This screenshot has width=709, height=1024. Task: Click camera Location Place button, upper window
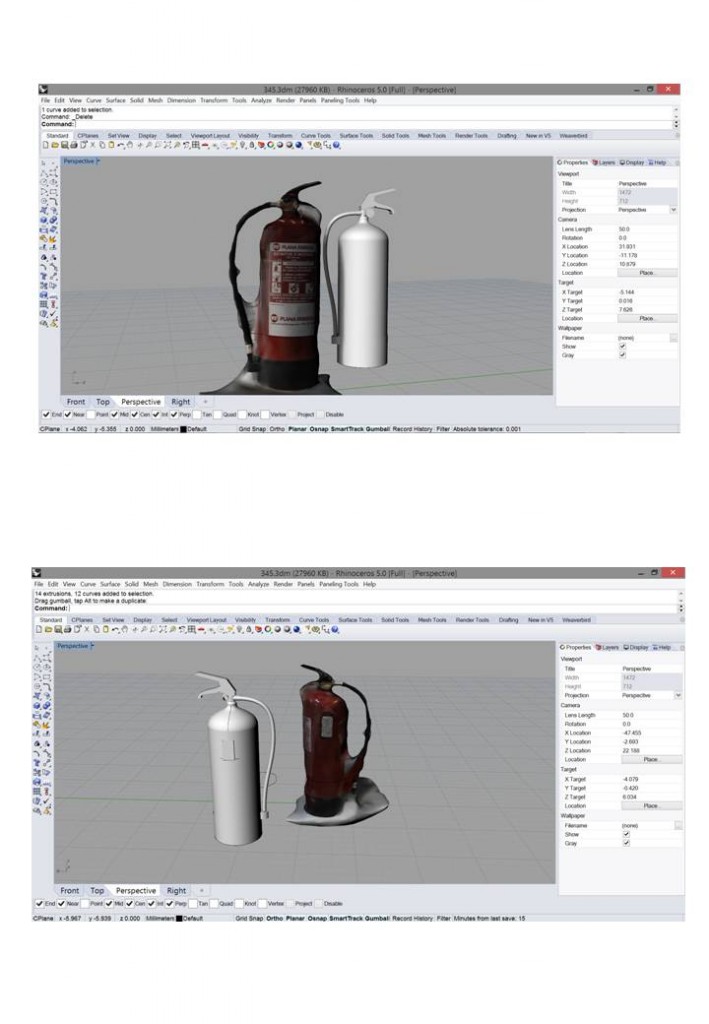pos(647,273)
